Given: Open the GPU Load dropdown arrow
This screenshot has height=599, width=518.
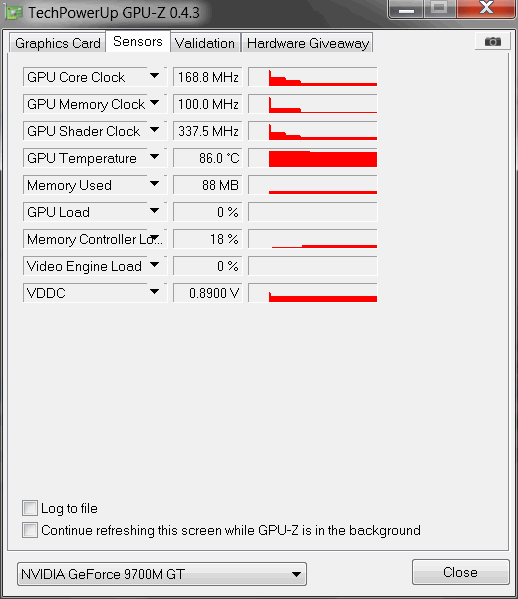Looking at the screenshot, I should [x=154, y=211].
